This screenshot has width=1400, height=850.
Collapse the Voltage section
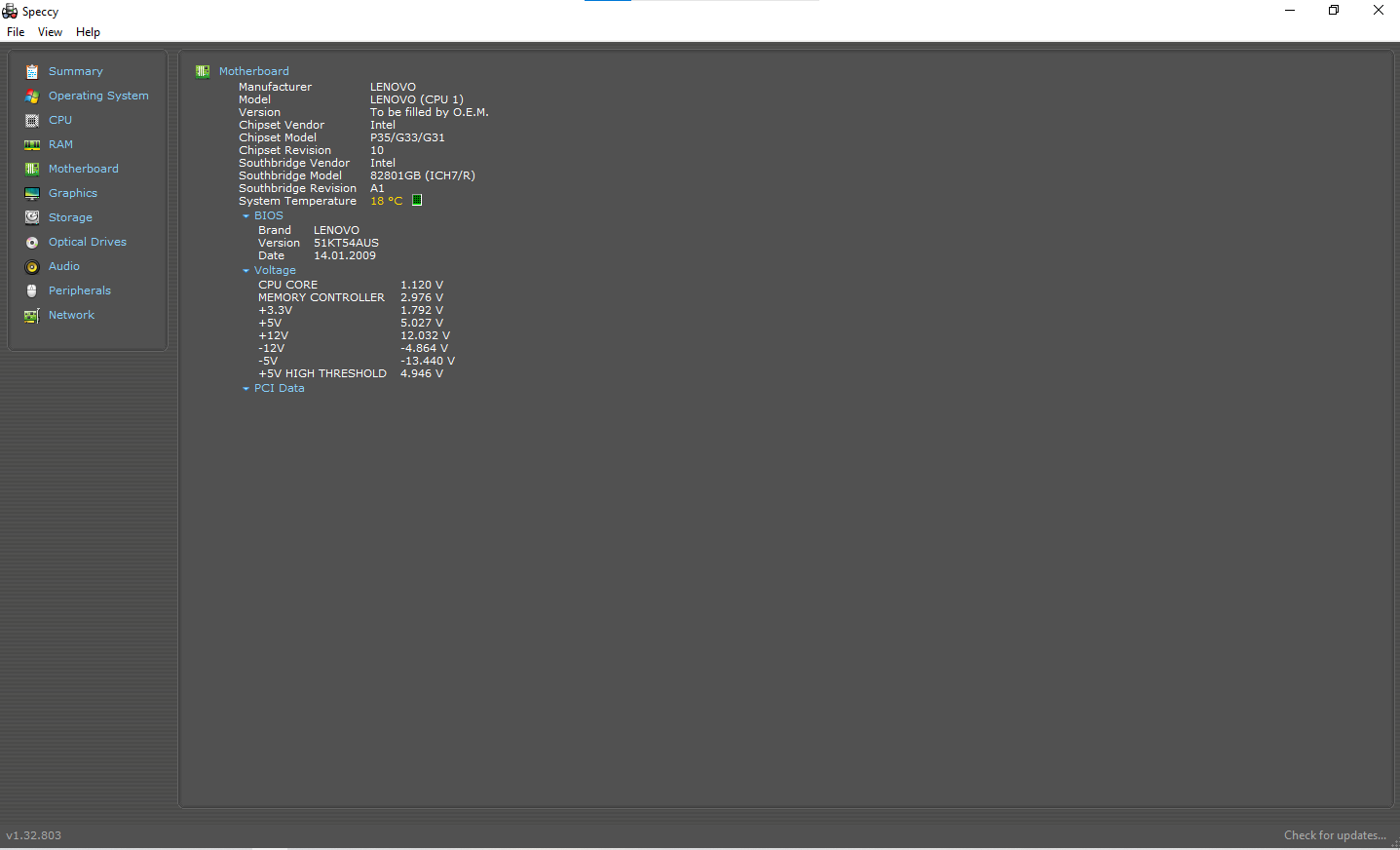246,271
